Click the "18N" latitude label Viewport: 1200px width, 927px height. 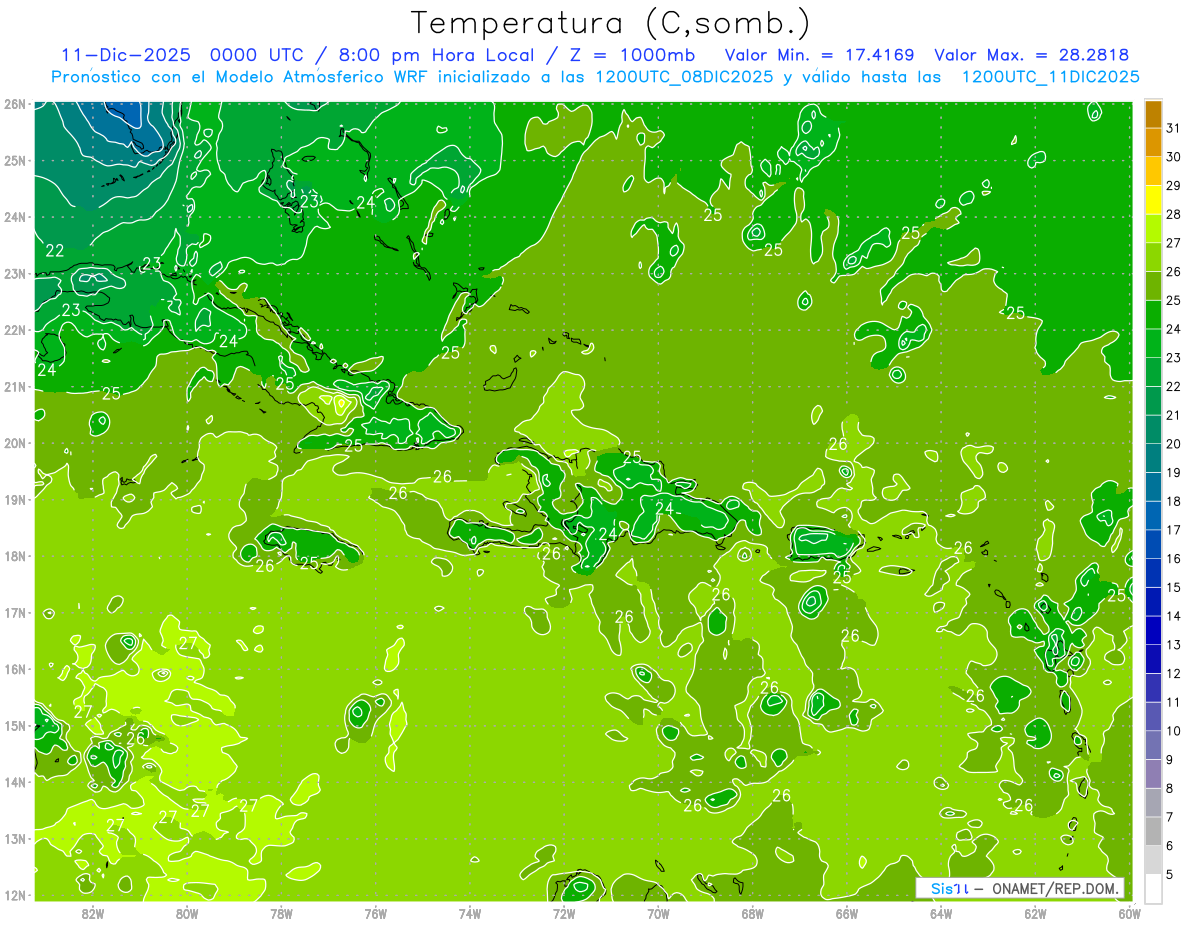[x=14, y=556]
